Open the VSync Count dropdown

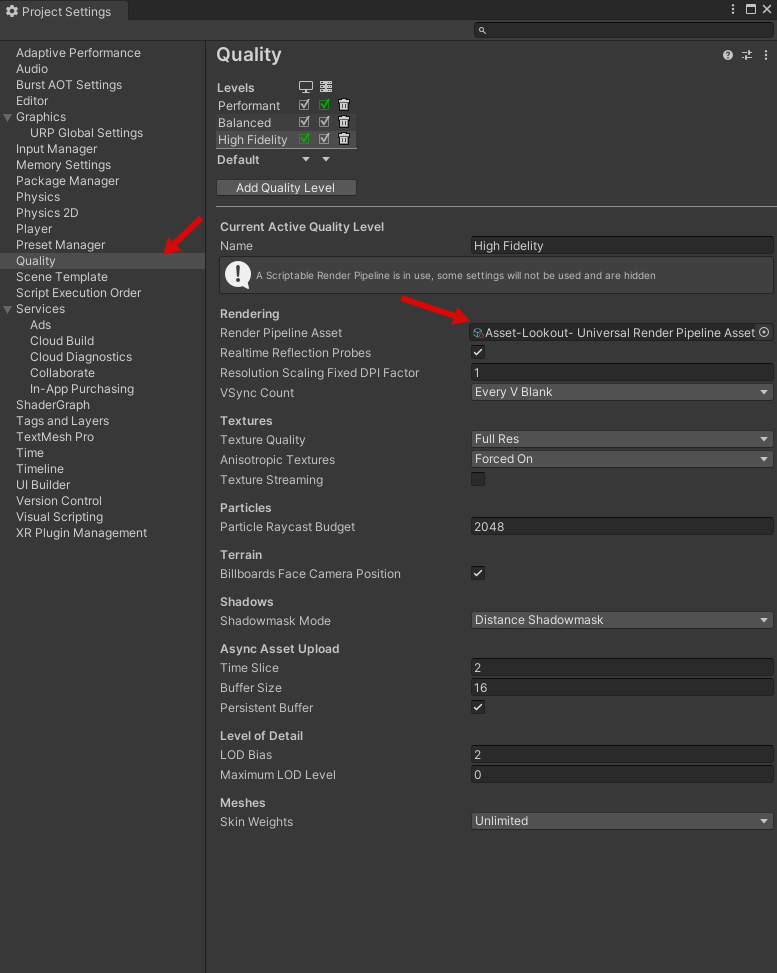point(621,393)
